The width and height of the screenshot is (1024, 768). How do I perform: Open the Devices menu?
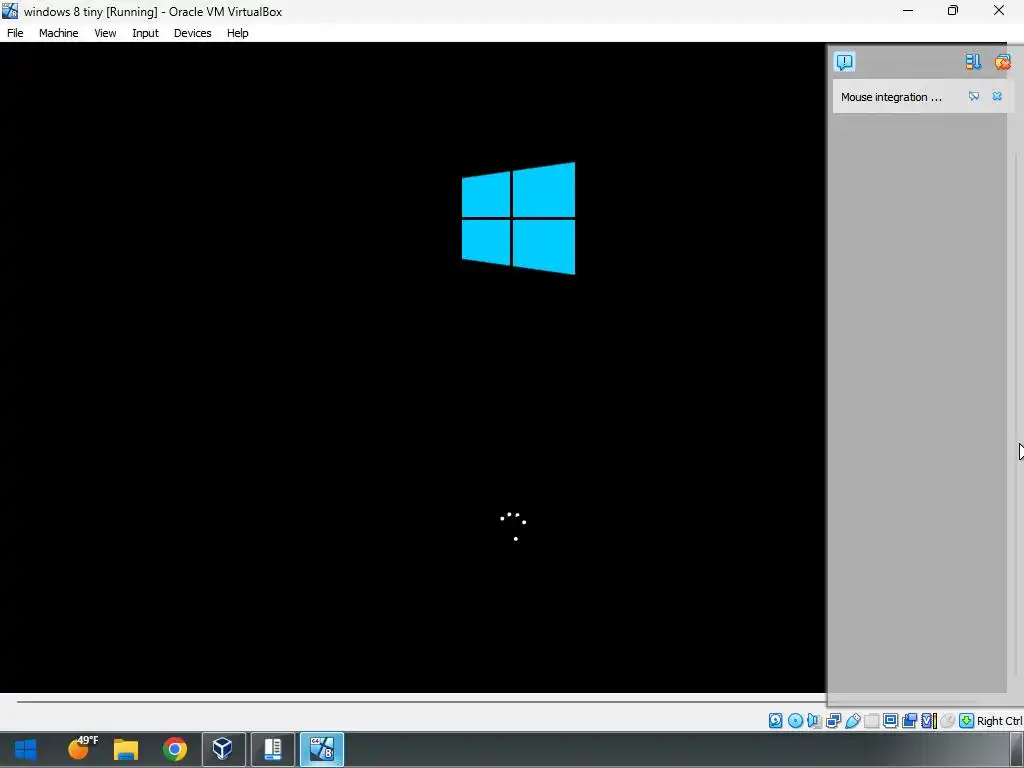pyautogui.click(x=192, y=33)
